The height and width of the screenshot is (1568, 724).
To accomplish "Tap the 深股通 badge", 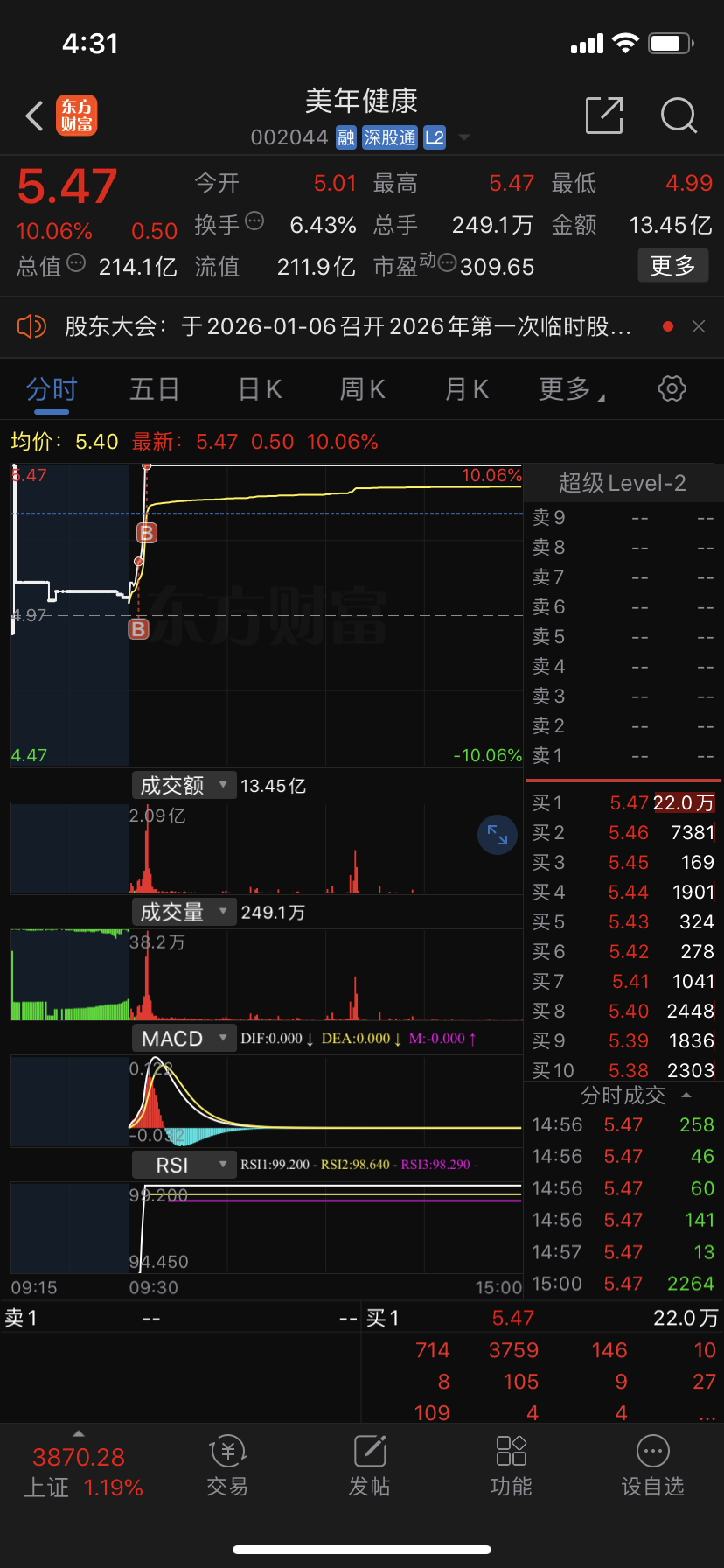I will click(390, 137).
